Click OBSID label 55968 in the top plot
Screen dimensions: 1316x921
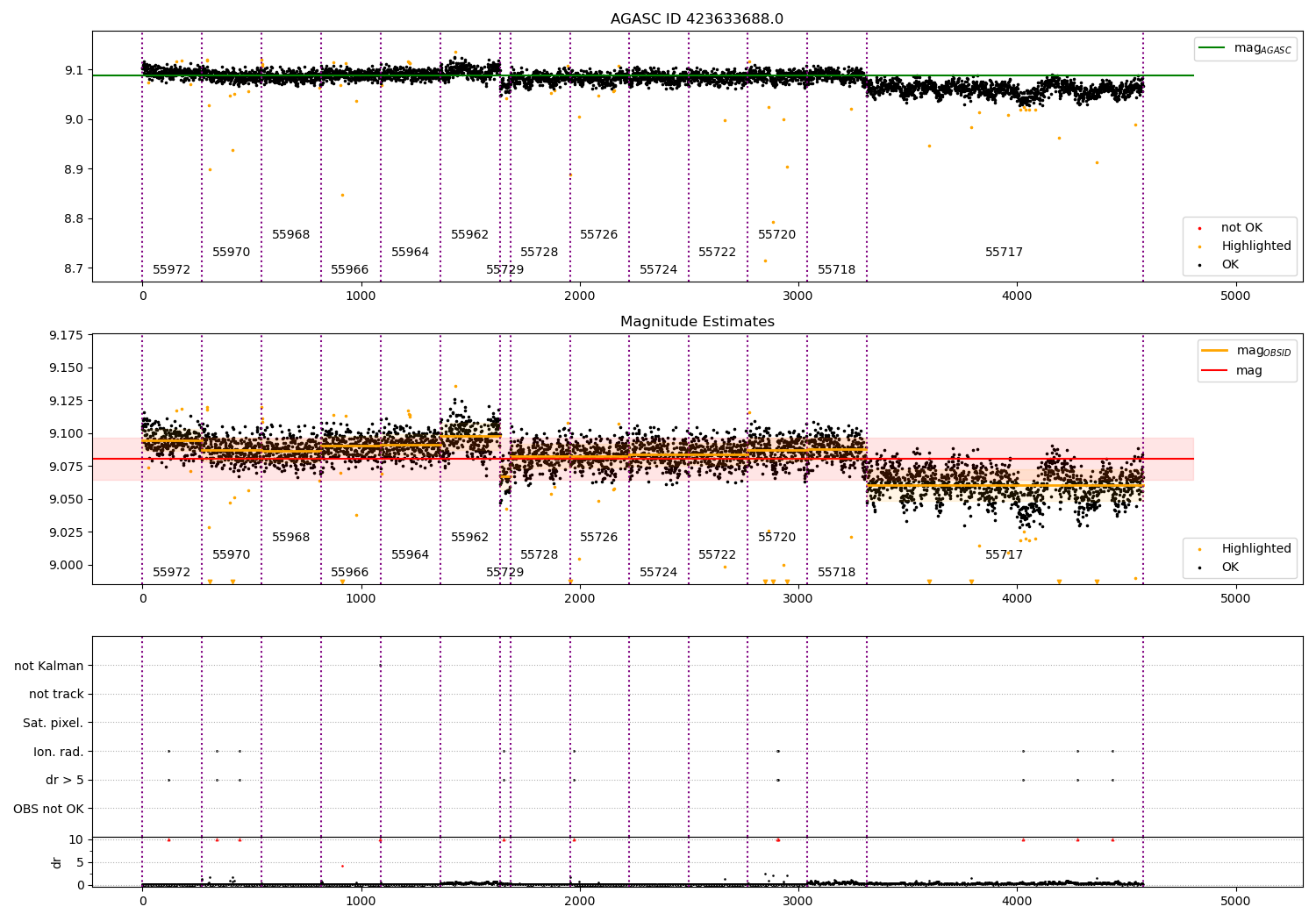tap(291, 235)
